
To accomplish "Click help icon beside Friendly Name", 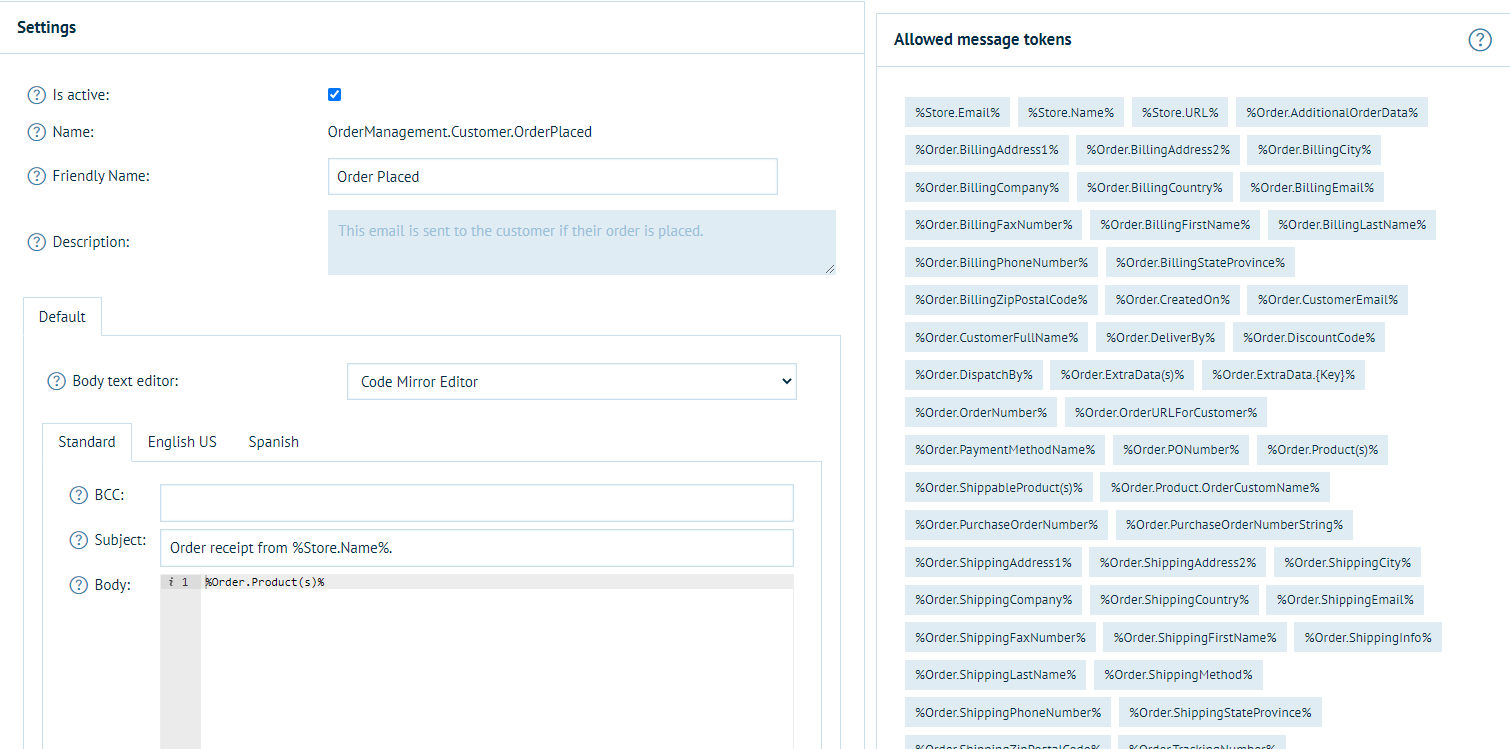I will point(36,176).
